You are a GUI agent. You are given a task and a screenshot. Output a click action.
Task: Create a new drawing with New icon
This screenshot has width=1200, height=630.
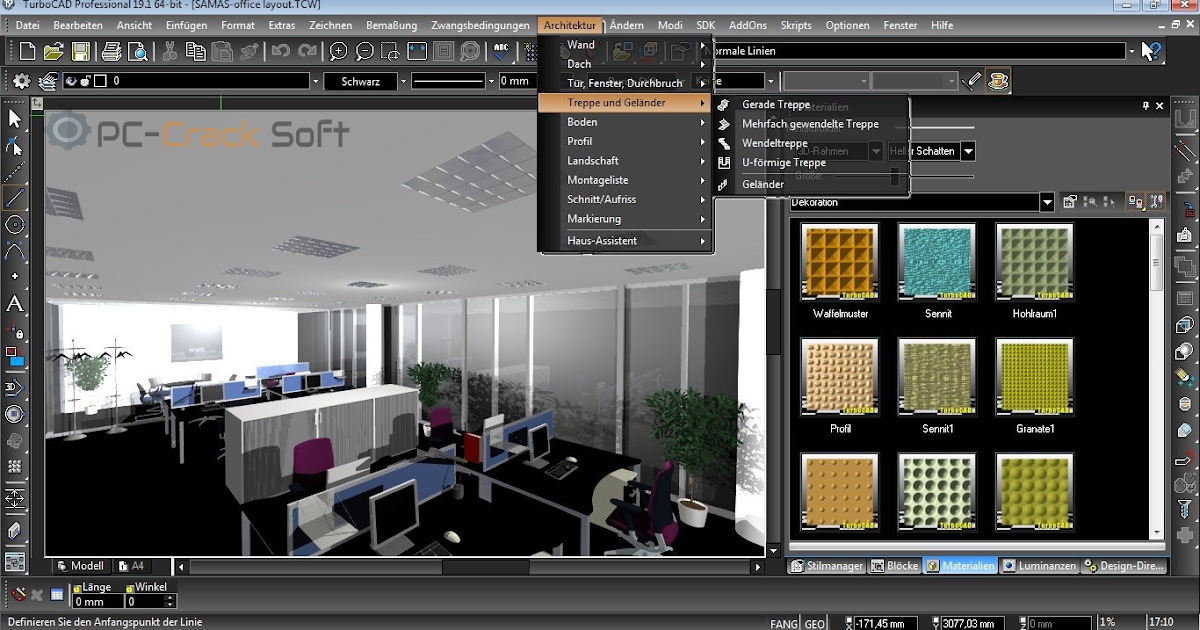pyautogui.click(x=27, y=51)
